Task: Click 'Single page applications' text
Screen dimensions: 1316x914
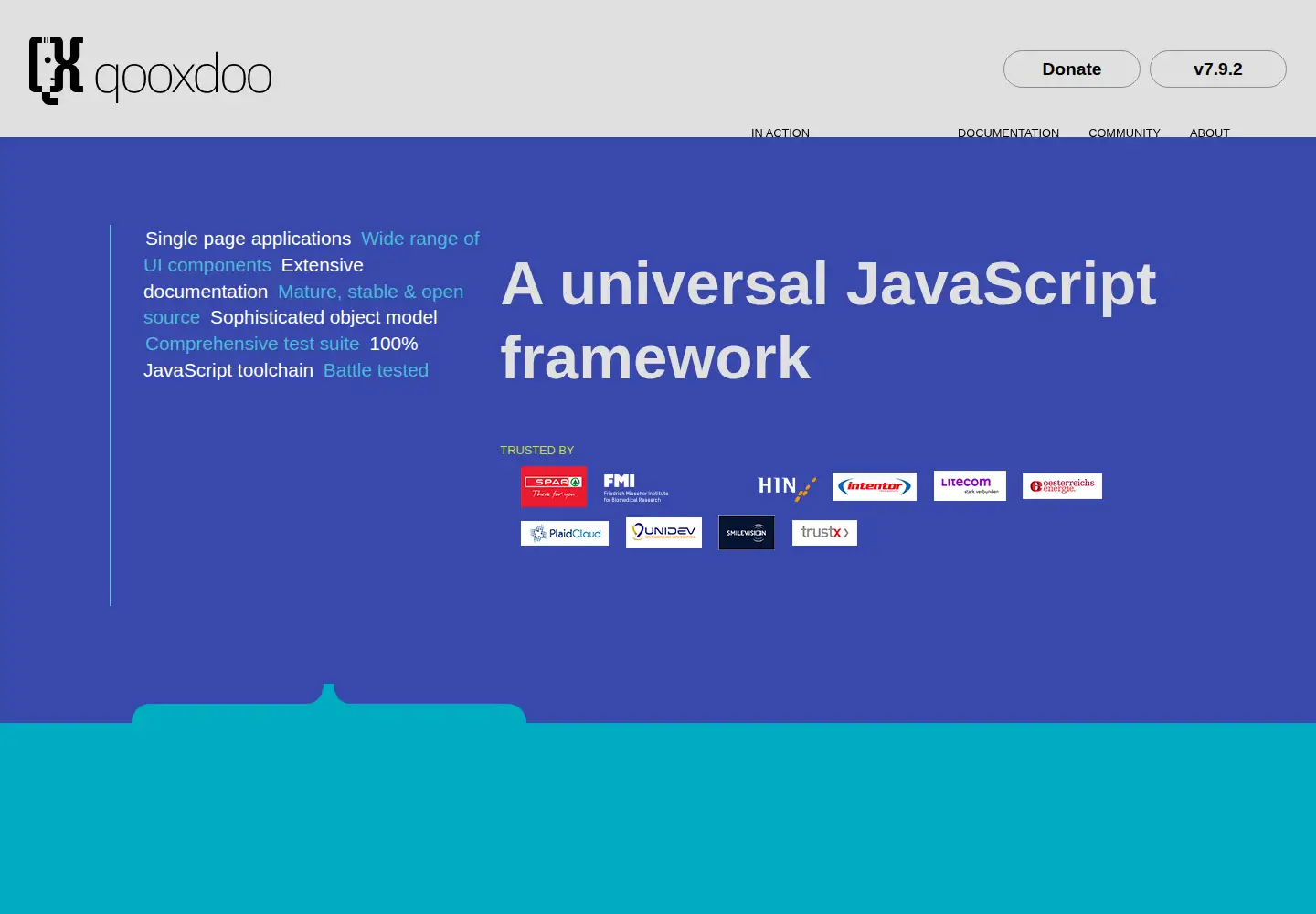Action: click(x=248, y=239)
